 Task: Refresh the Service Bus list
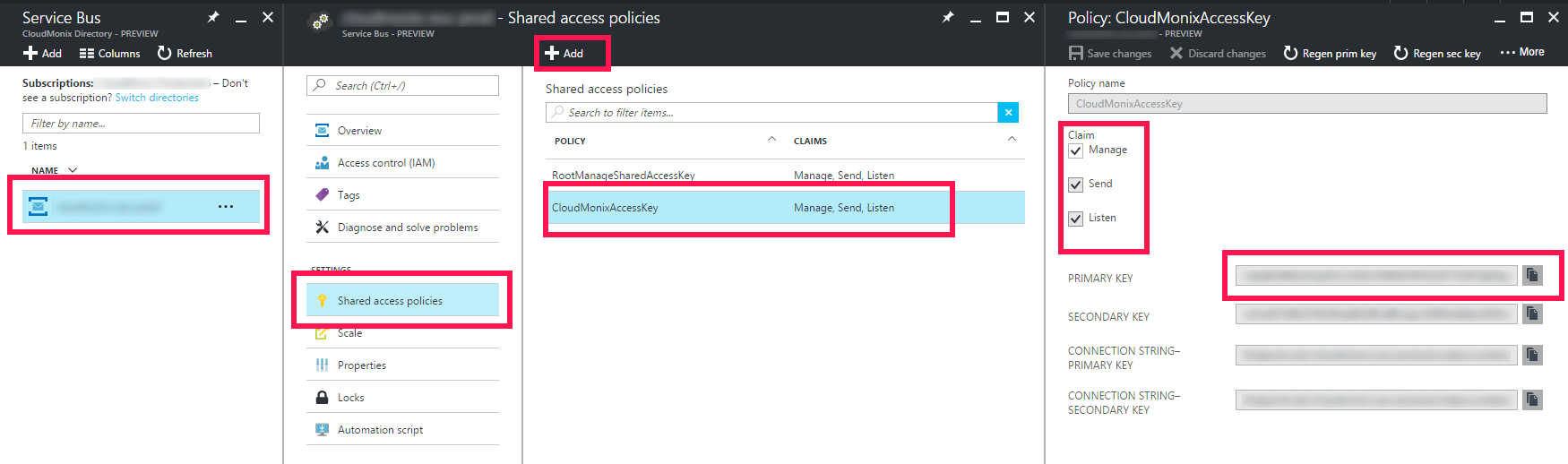[185, 54]
